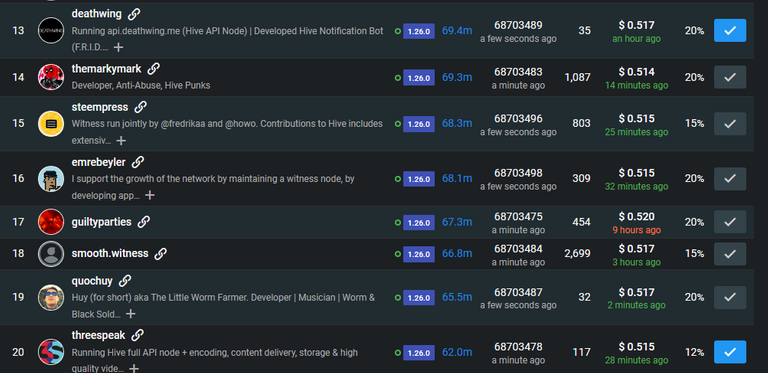This screenshot has height=373, width=768.
Task: Vote for steempress witness
Action: [x=730, y=123]
